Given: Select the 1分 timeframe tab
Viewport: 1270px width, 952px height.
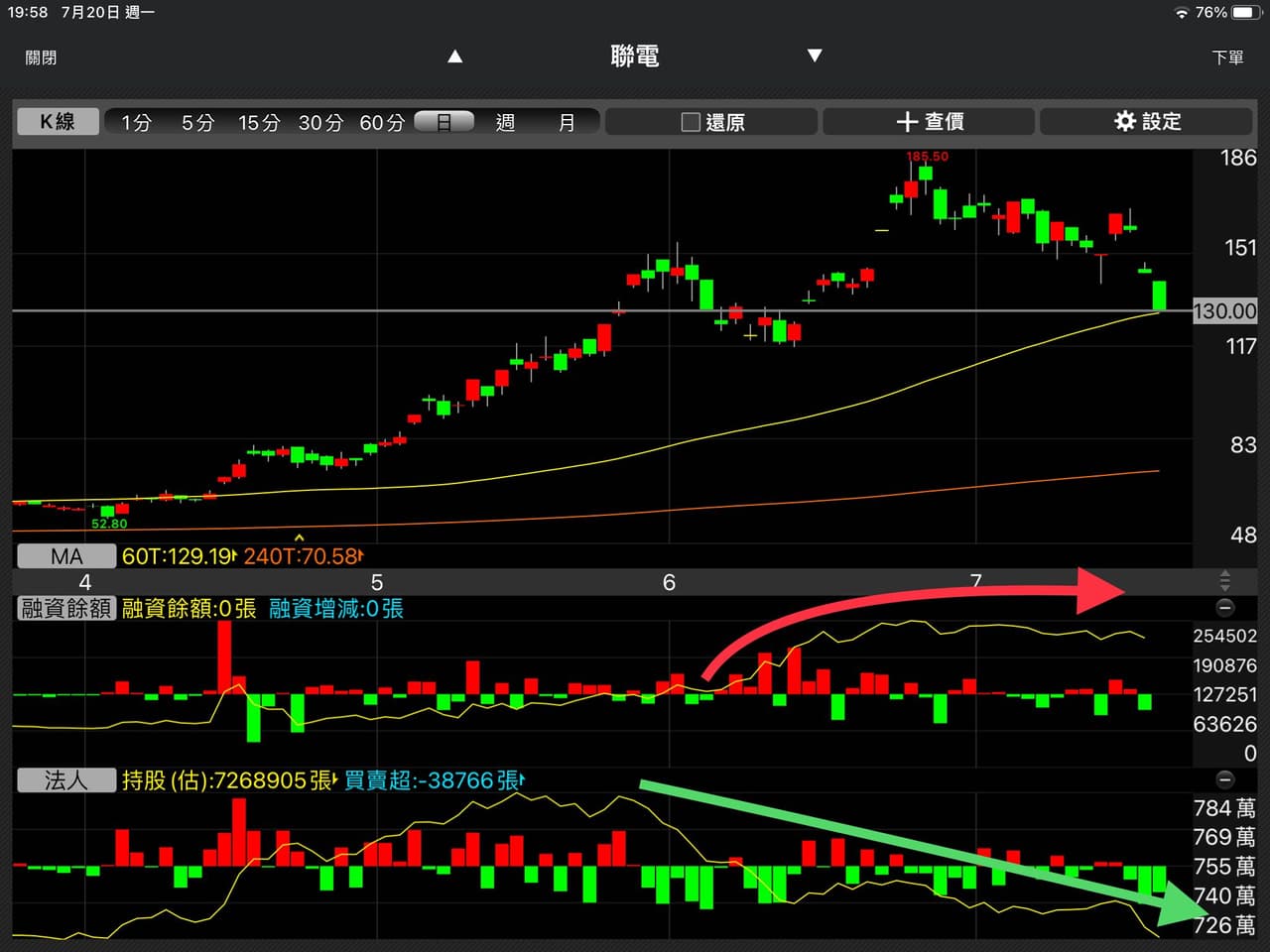Looking at the screenshot, I should (x=137, y=123).
